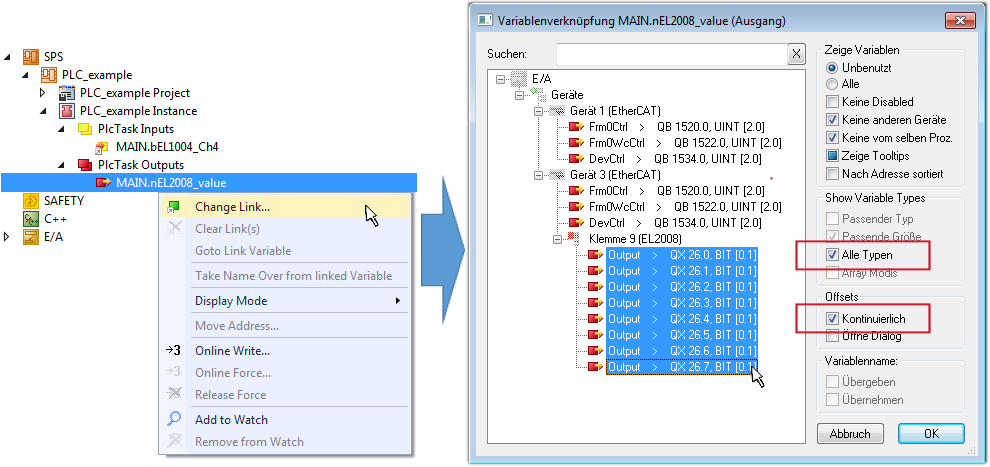990x467 pixels.
Task: Click the PLC_example Project icon
Action: tap(67, 93)
